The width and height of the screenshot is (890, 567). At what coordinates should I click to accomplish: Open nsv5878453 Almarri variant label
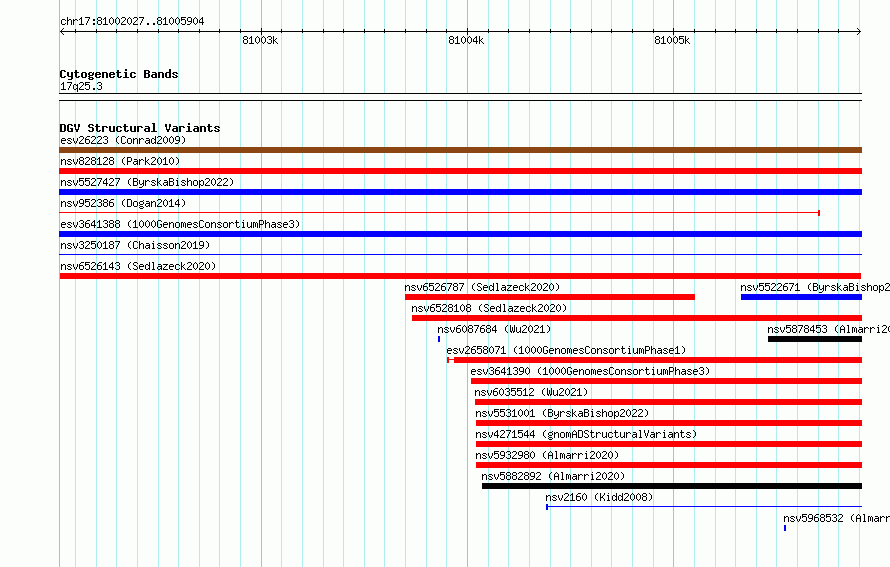(x=828, y=329)
